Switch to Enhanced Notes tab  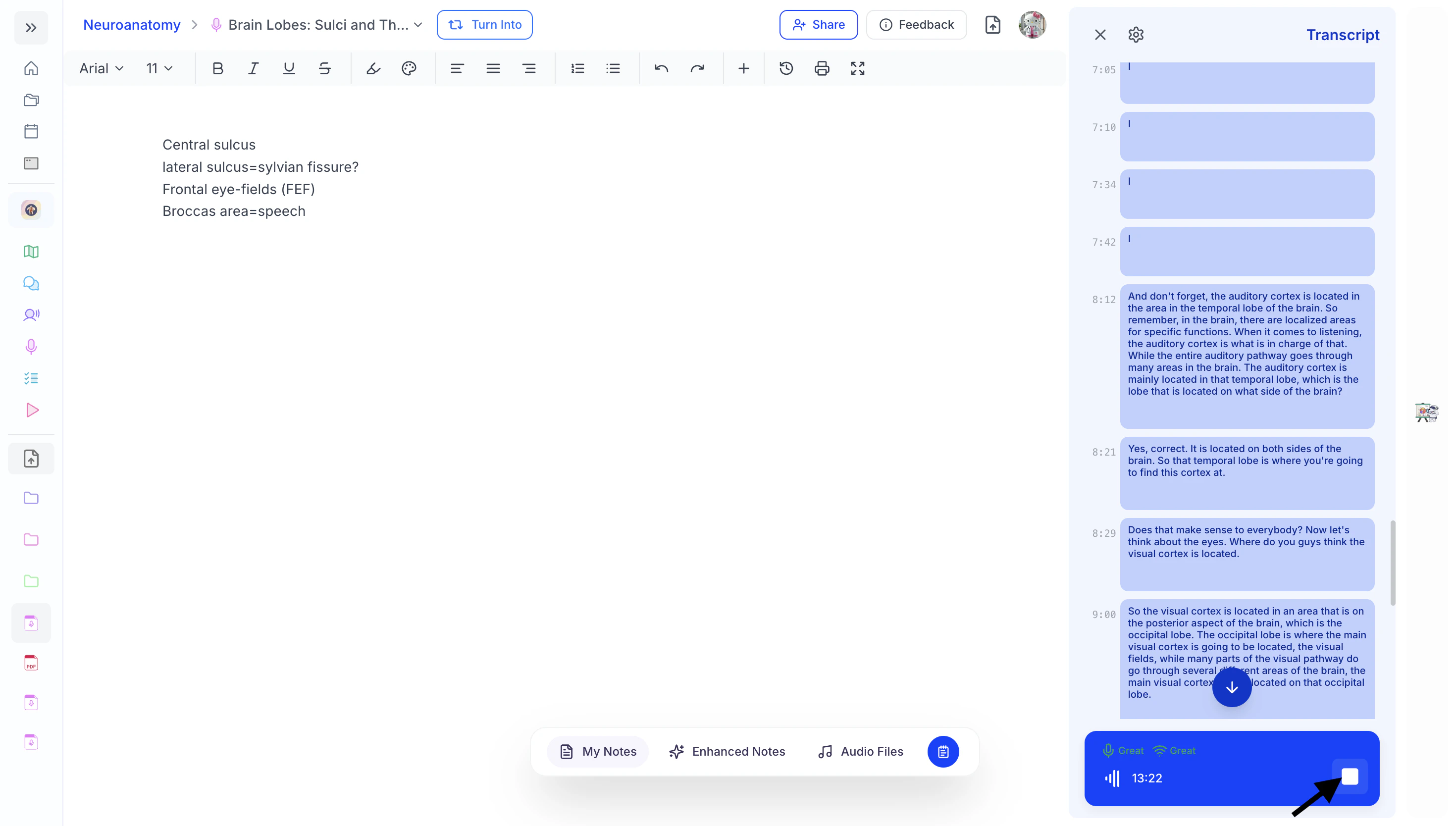pyautogui.click(x=727, y=752)
